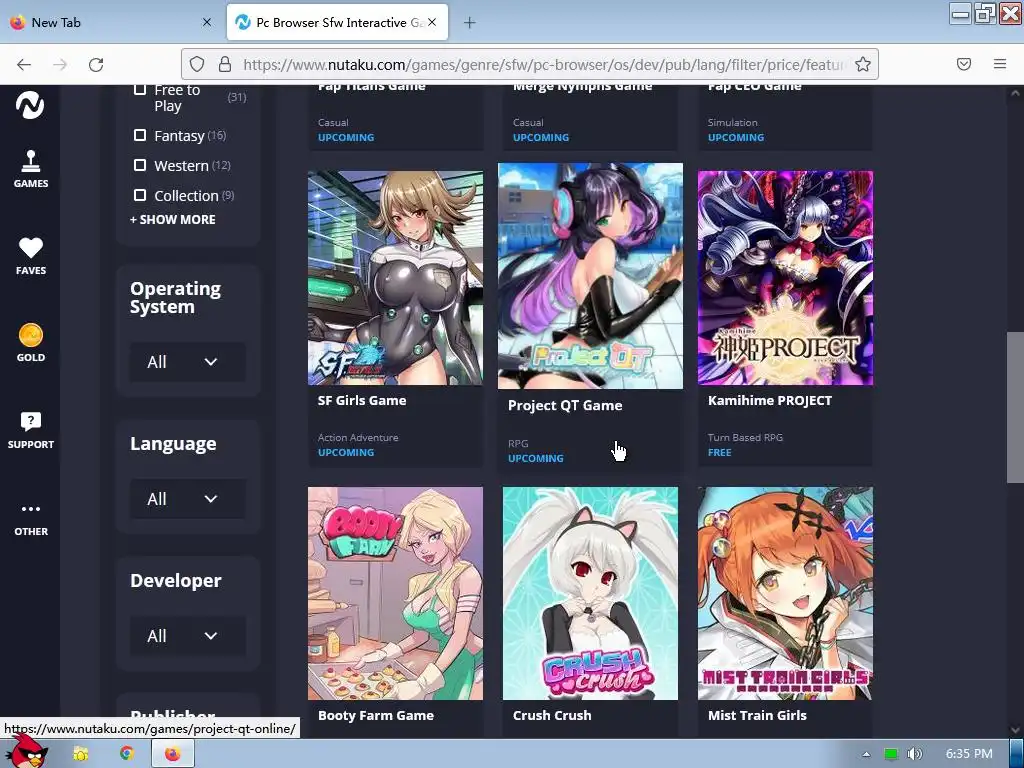Click the Language filter heading
The image size is (1024, 768).
pyautogui.click(x=173, y=443)
